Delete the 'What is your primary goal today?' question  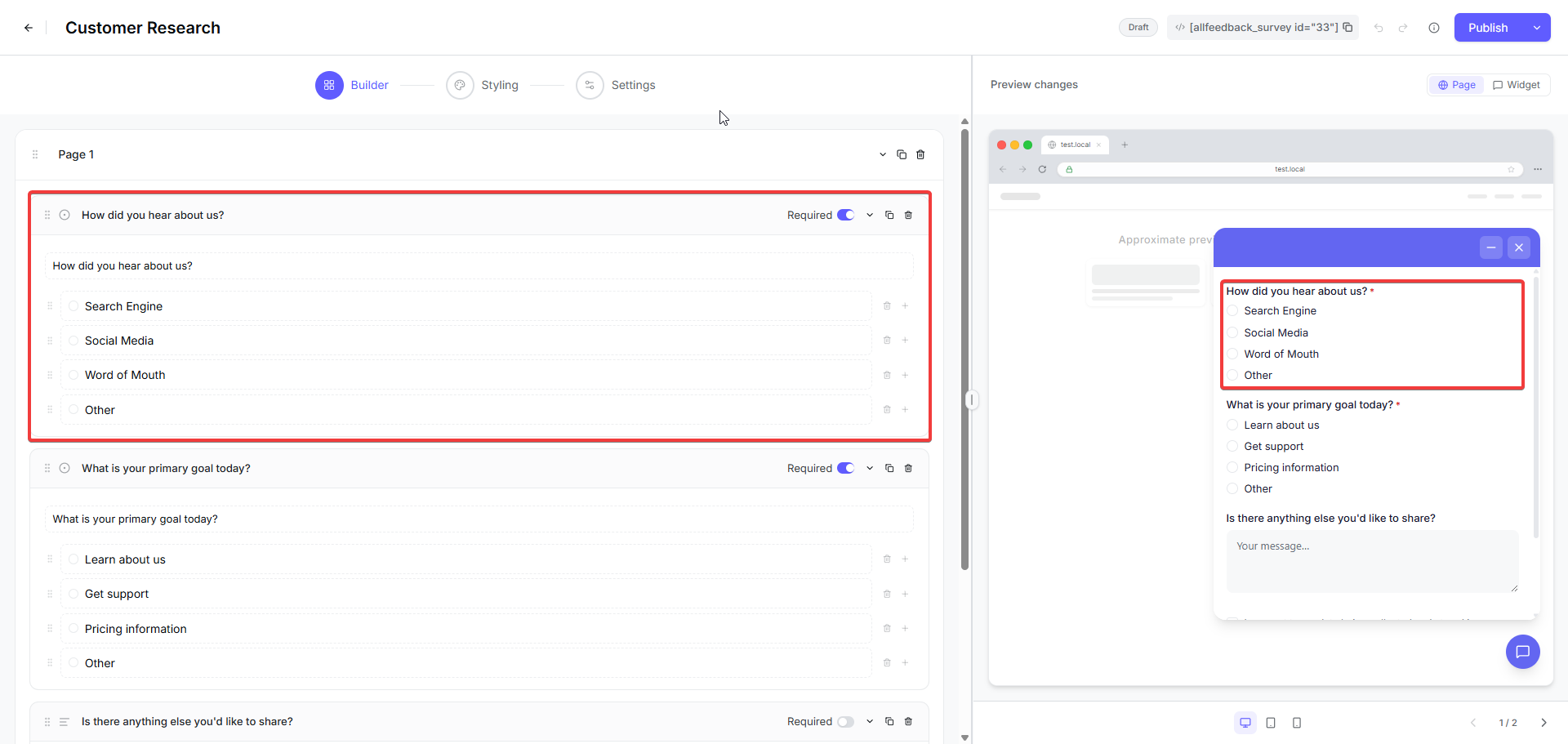click(908, 469)
